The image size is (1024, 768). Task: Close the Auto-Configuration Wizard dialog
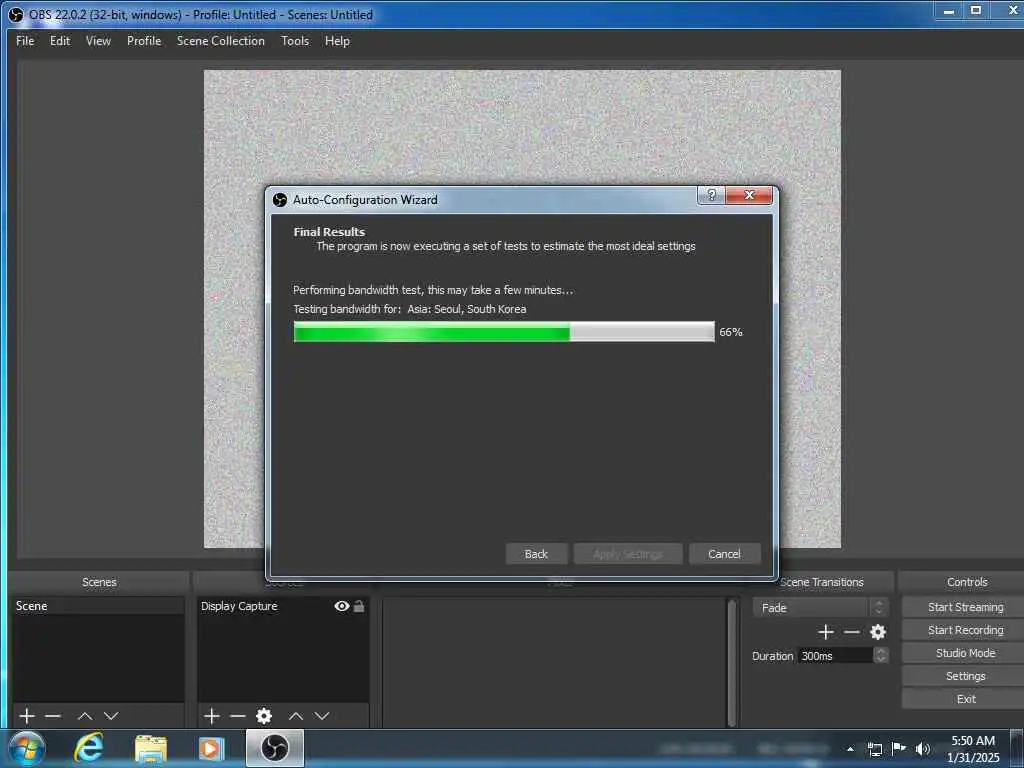749,195
